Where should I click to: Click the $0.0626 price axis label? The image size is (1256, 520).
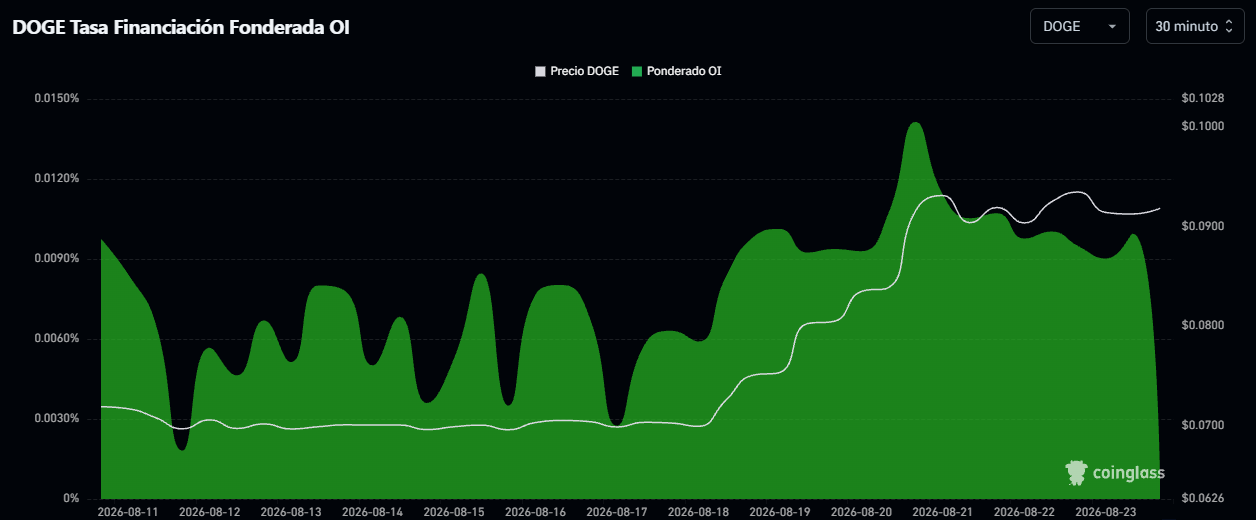1202,499
